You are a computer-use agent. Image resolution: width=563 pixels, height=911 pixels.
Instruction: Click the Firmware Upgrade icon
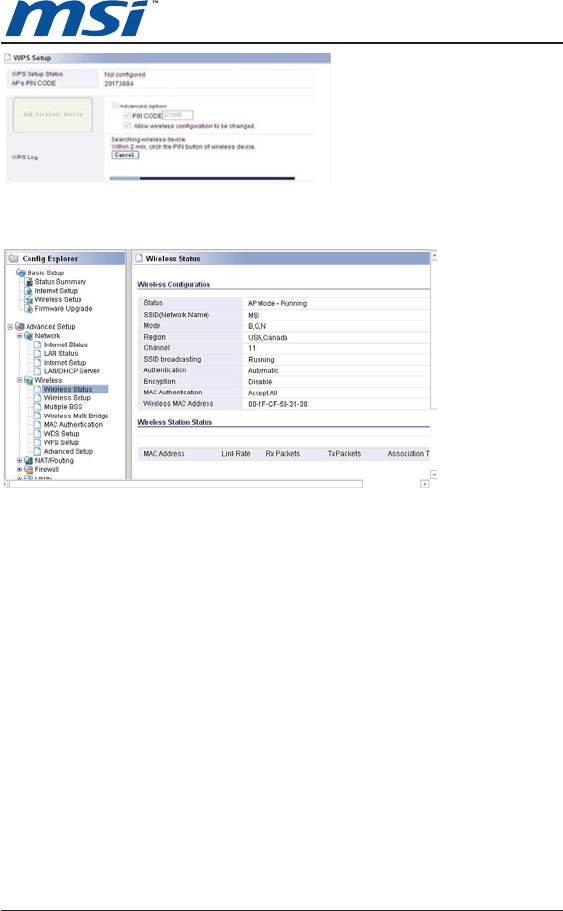[x=28, y=309]
